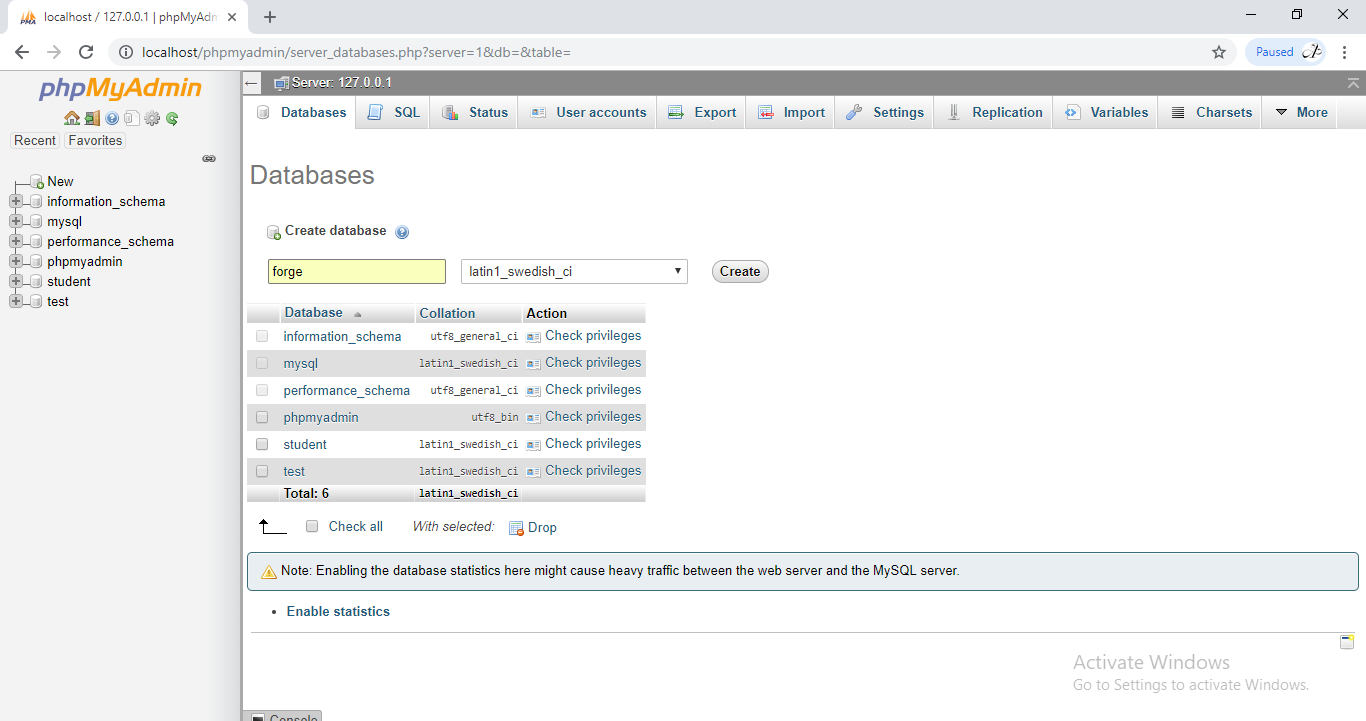Click the top-right double chevron icon
1366x721 pixels.
pyautogui.click(x=1353, y=83)
